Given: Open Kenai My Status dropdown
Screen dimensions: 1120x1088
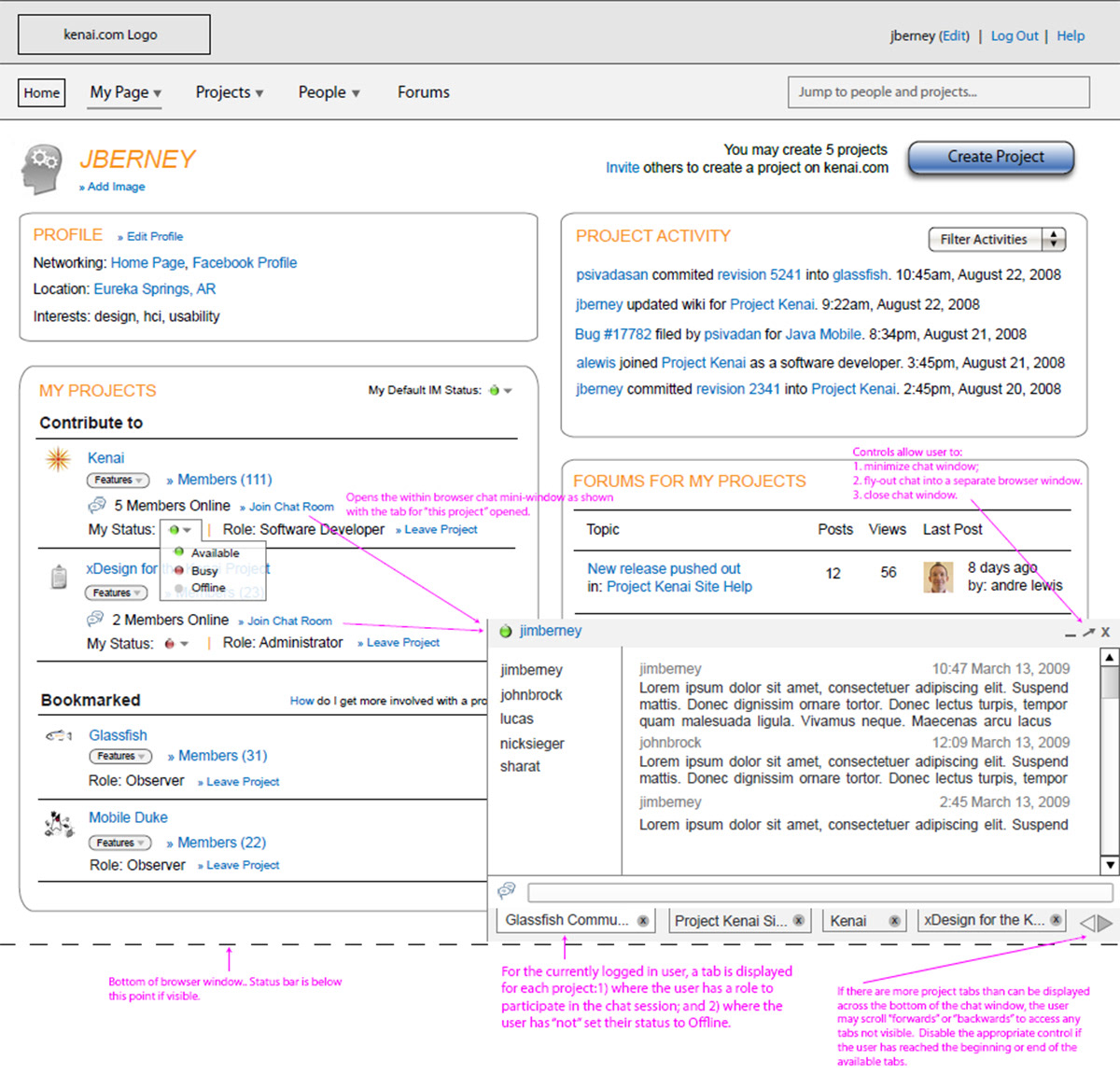Looking at the screenshot, I should (180, 529).
